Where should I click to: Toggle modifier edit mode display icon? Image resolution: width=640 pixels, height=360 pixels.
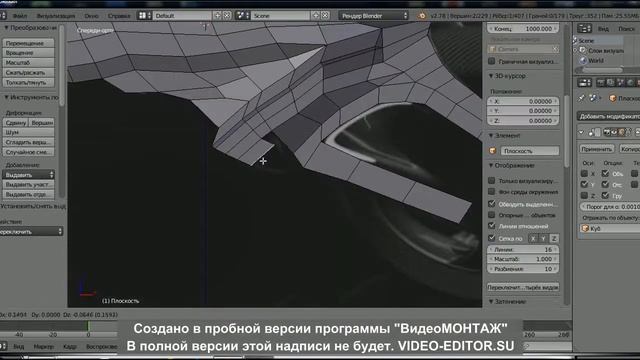622,132
